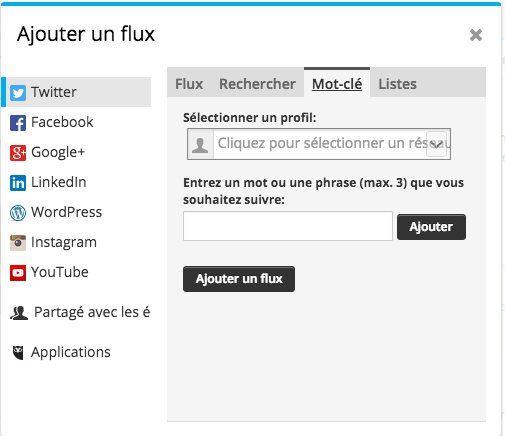Click the WordPress logo icon
Screen dimensions: 505x436
pos(18,213)
